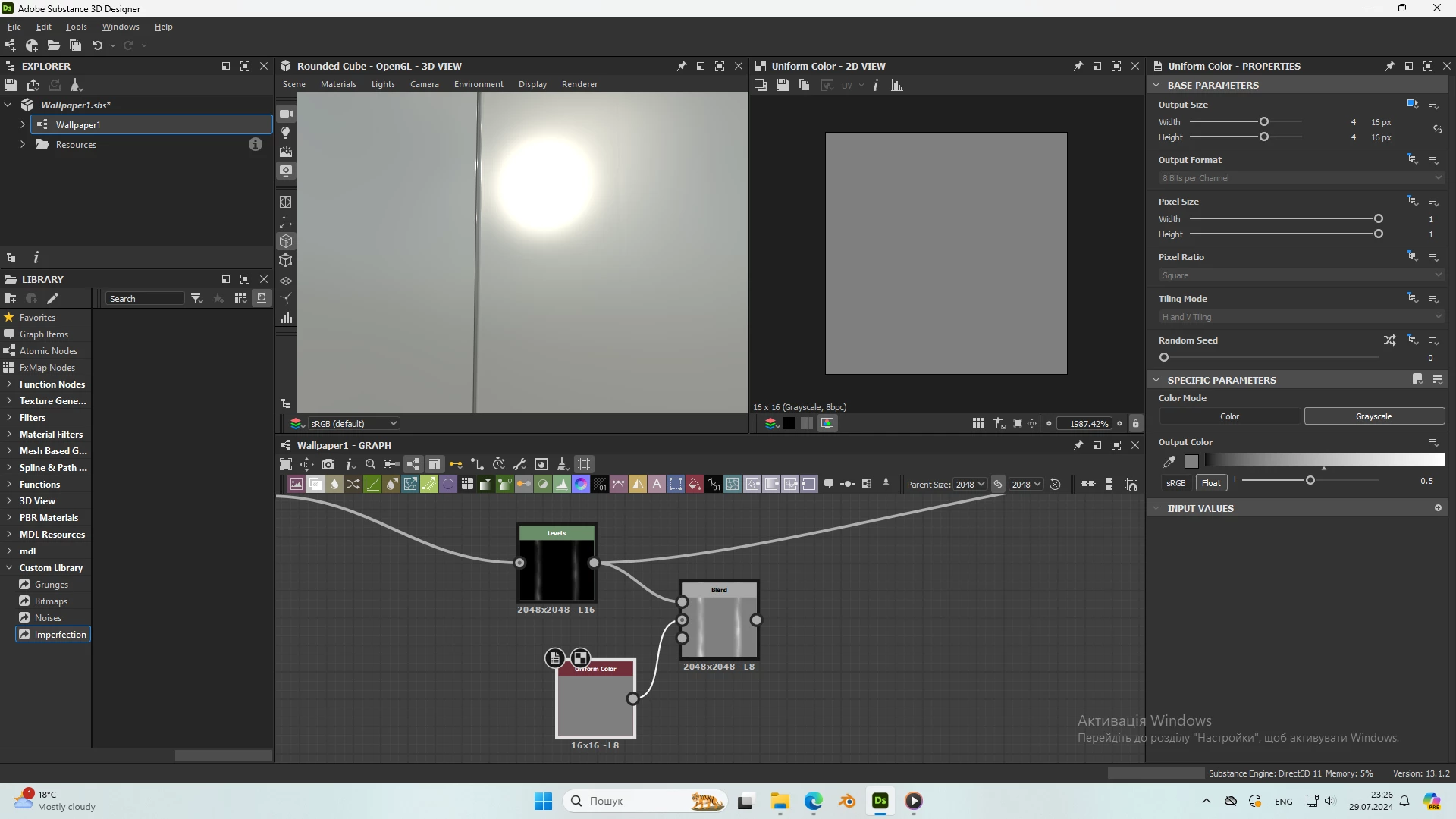The width and height of the screenshot is (1456, 819).
Task: Expand the Wallpaper1 graph tree item
Action: click(x=23, y=124)
